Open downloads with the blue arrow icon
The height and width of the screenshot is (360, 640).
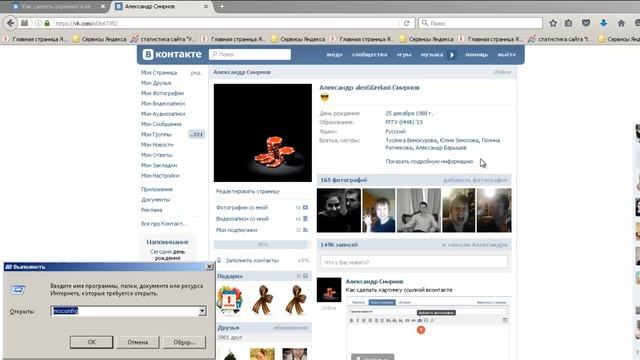pyautogui.click(x=604, y=23)
